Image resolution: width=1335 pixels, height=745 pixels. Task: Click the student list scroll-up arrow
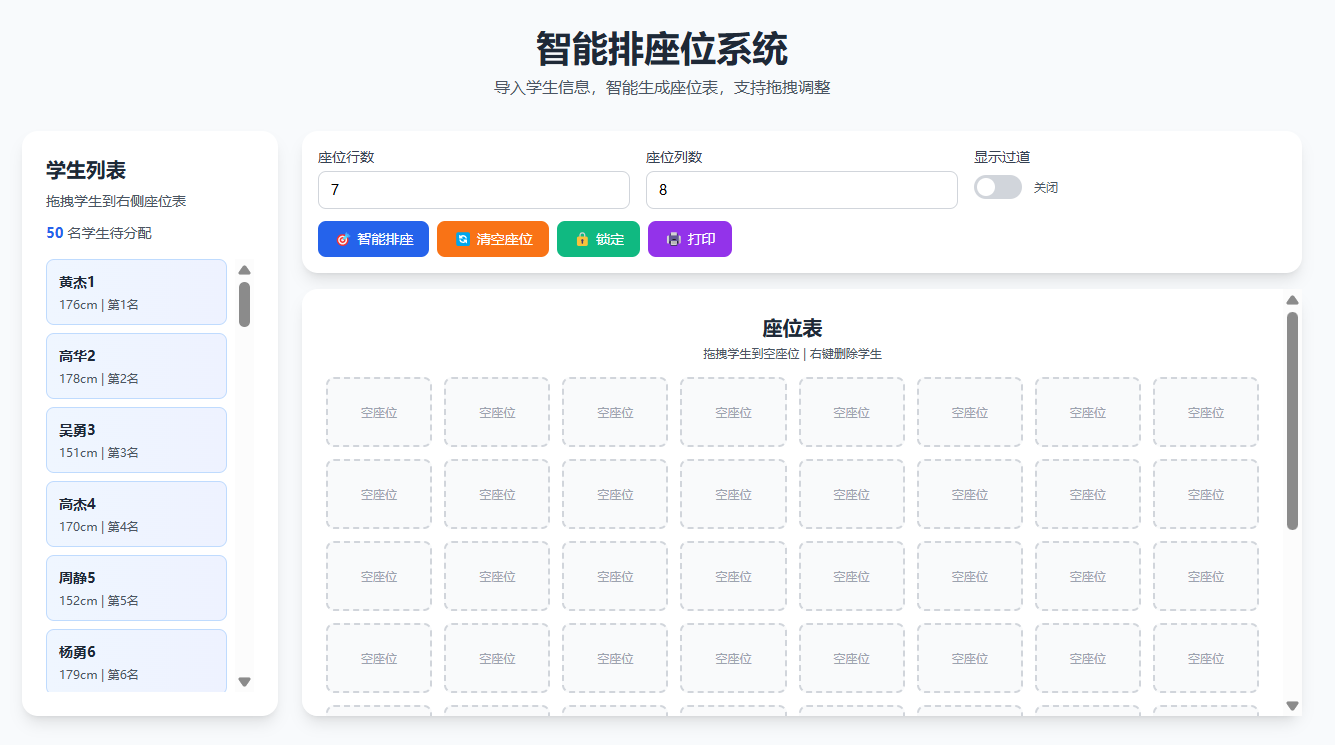click(x=244, y=269)
